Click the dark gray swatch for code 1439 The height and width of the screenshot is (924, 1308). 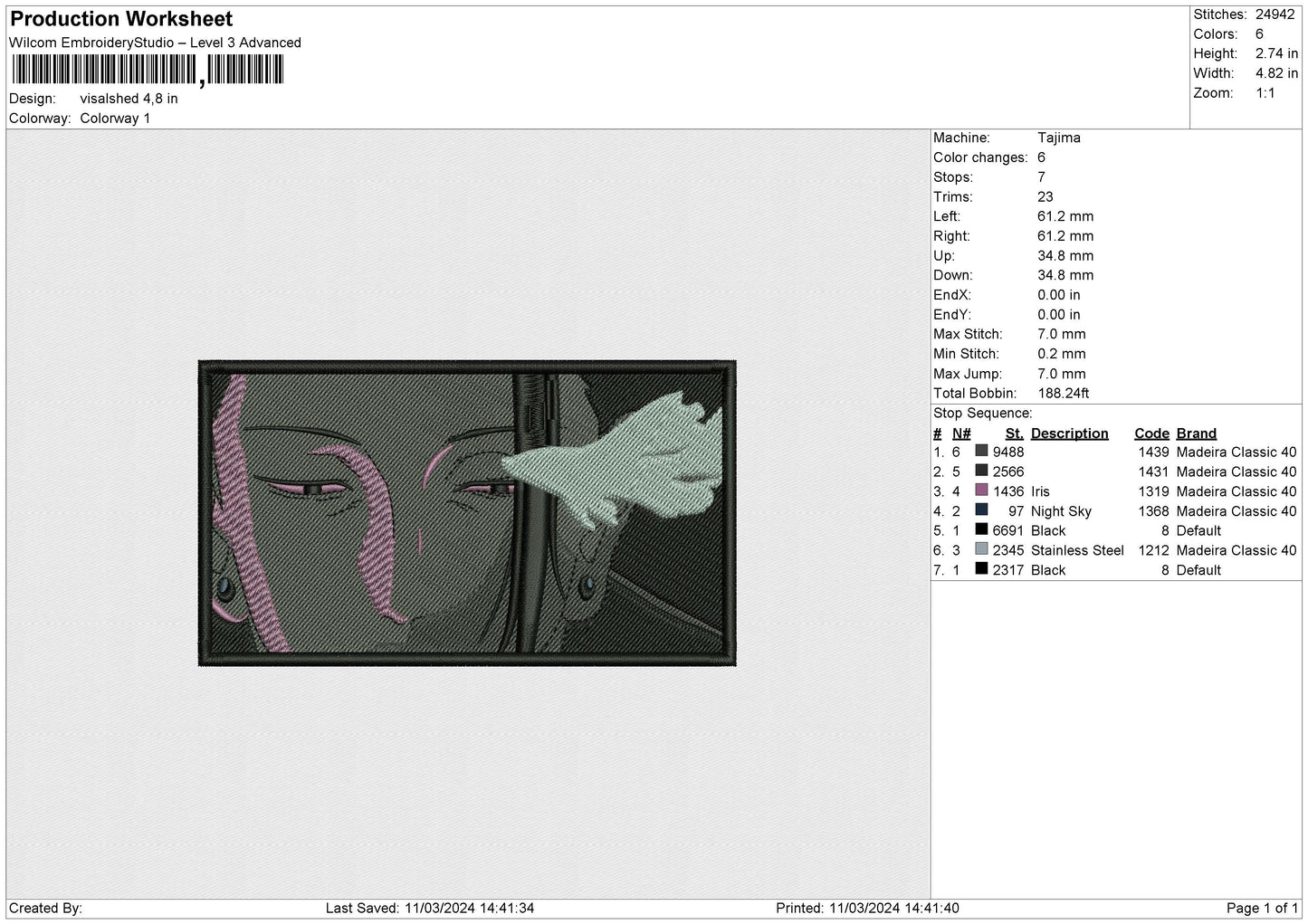tap(981, 452)
